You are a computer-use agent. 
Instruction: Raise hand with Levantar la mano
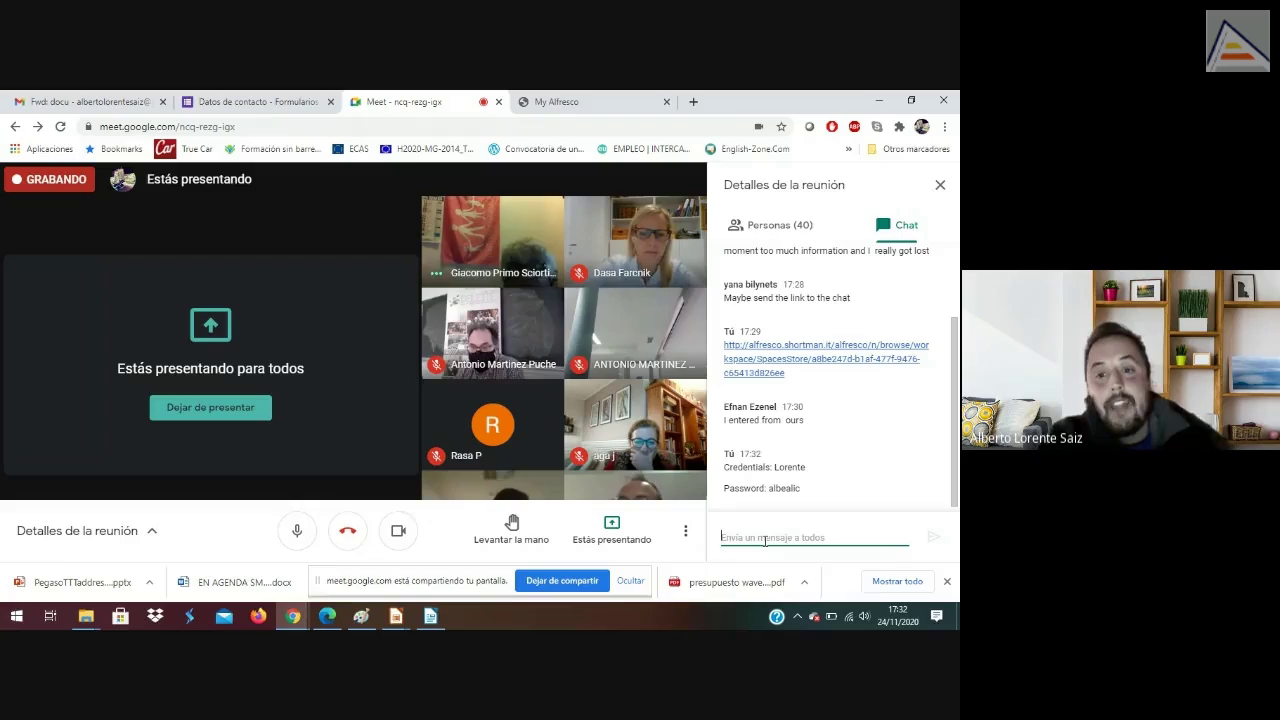[x=511, y=530]
